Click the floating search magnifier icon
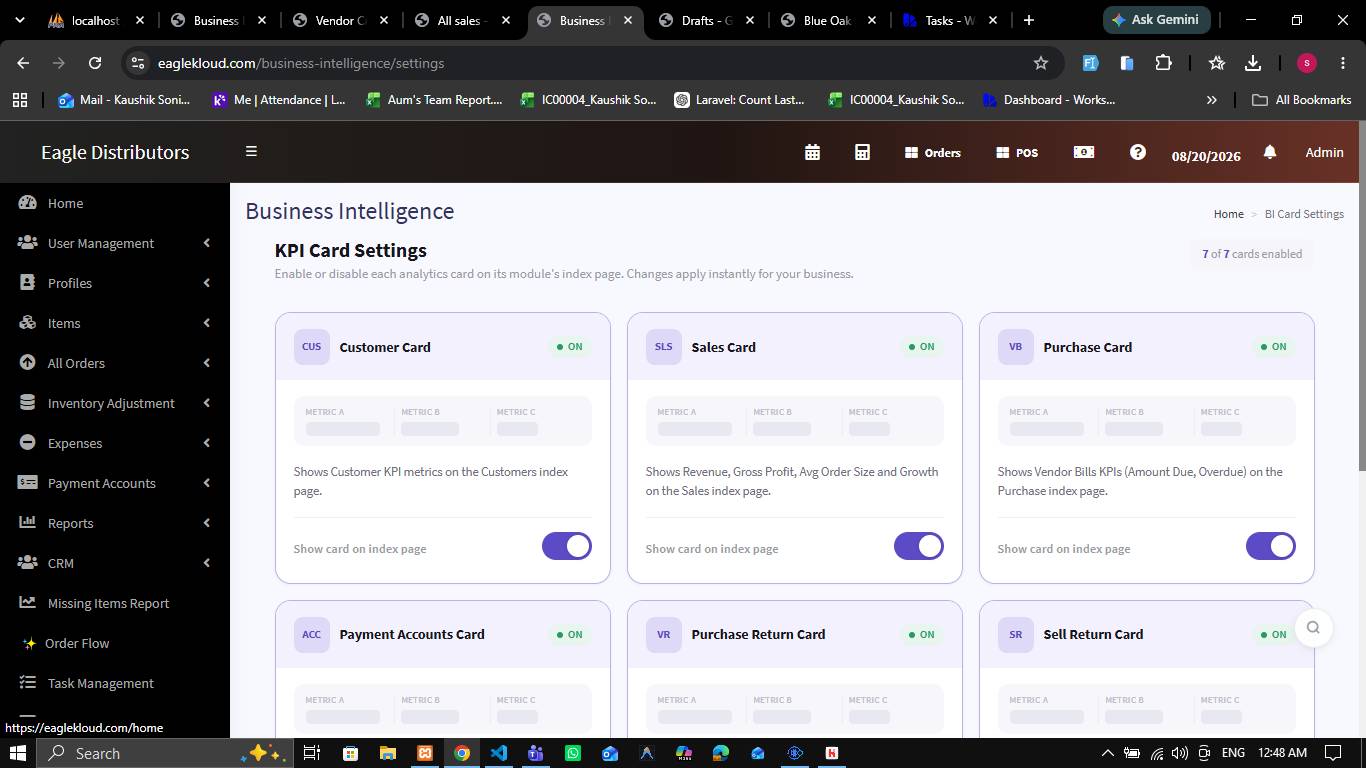This screenshot has height=768, width=1366. pyautogui.click(x=1313, y=627)
